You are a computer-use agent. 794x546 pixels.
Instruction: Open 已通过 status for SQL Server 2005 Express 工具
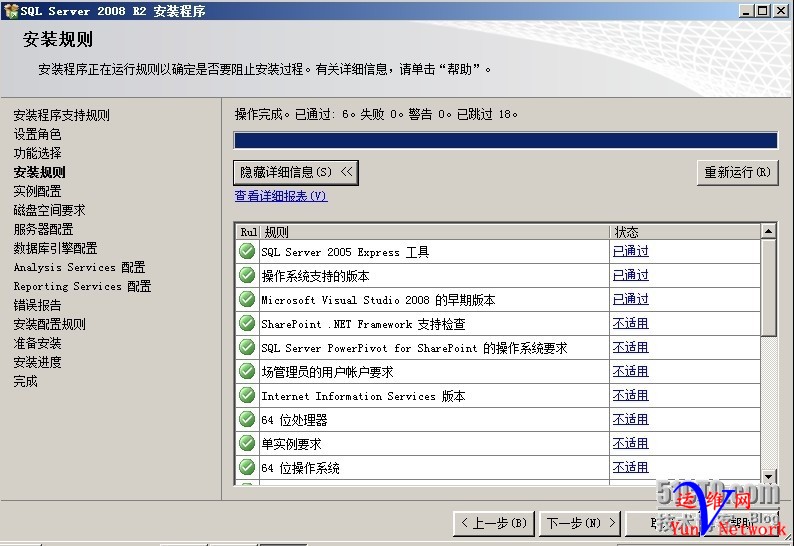pos(630,251)
